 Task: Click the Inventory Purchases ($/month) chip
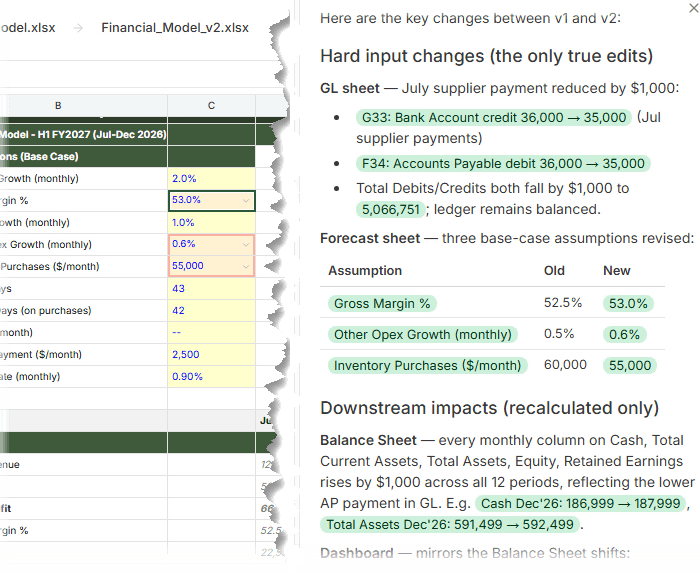point(428,366)
